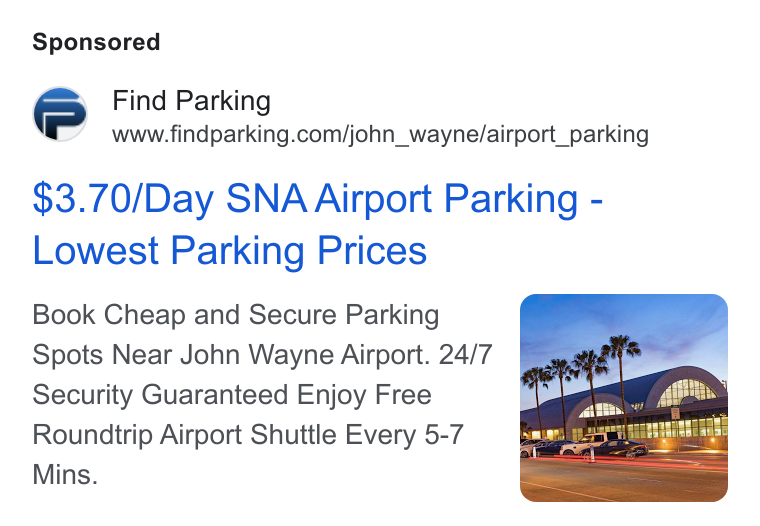Click the Lowest Parking Prices headline line
The image size is (760, 526).
[x=230, y=251]
